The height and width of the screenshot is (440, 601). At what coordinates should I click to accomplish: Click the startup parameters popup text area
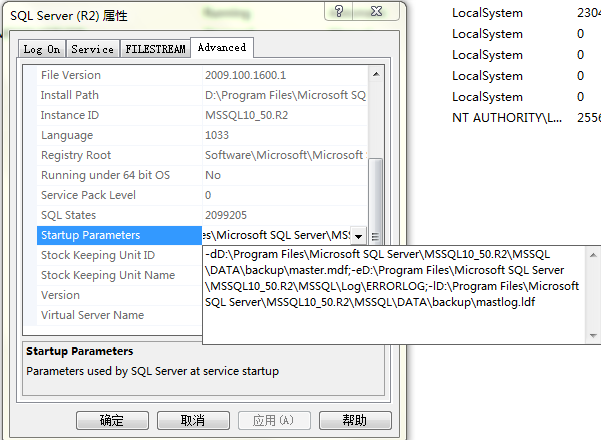click(394, 295)
